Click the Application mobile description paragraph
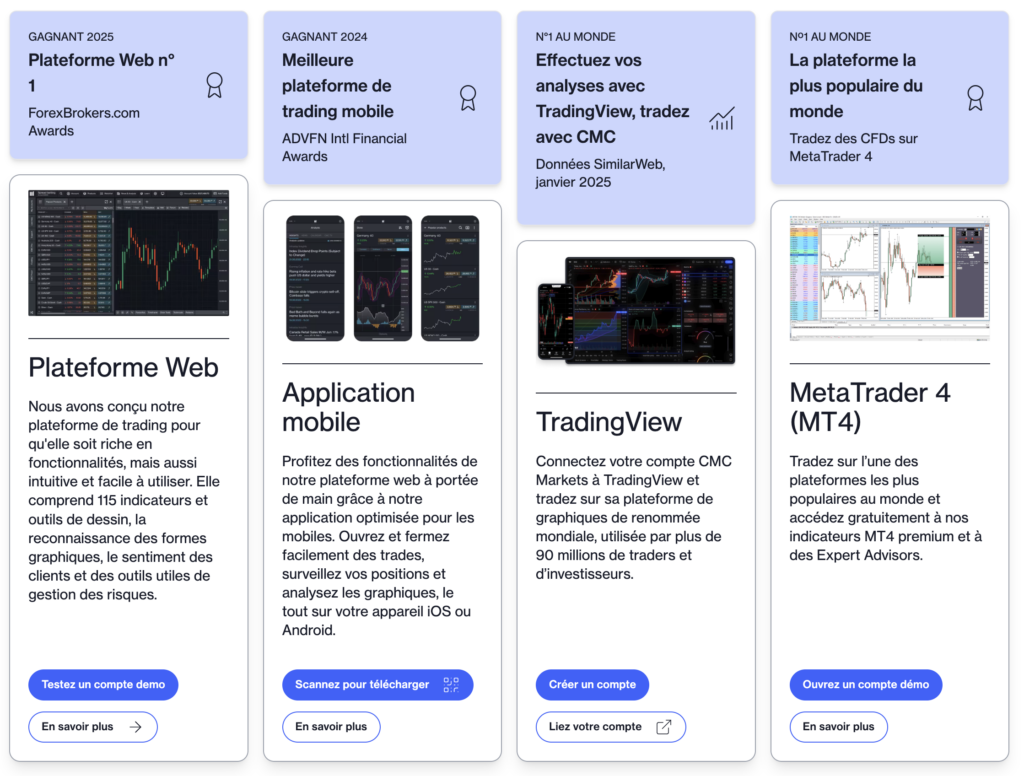The height and width of the screenshot is (776, 1024). pos(380,545)
